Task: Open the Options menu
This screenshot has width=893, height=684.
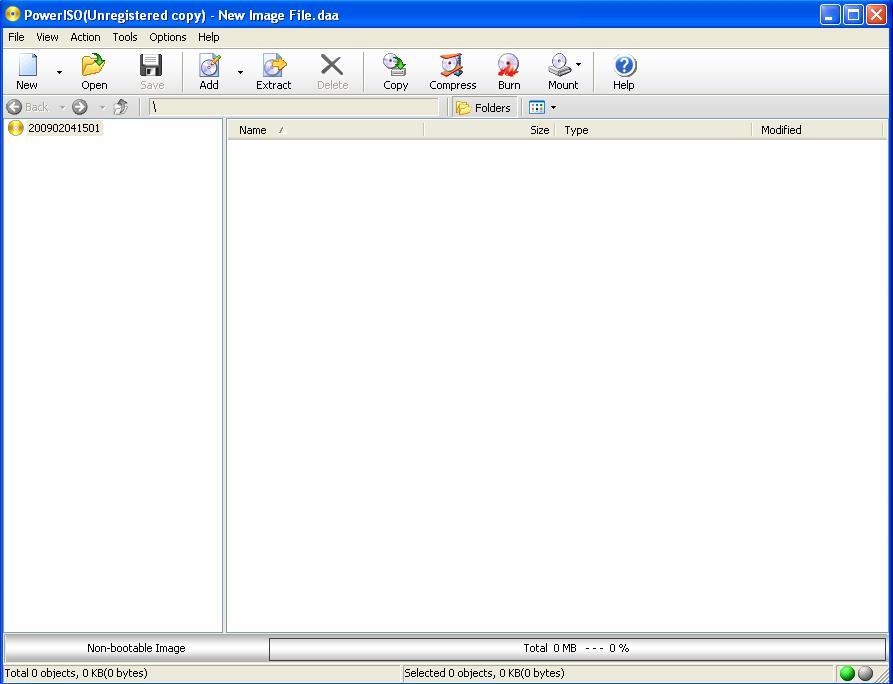Action: [x=167, y=37]
